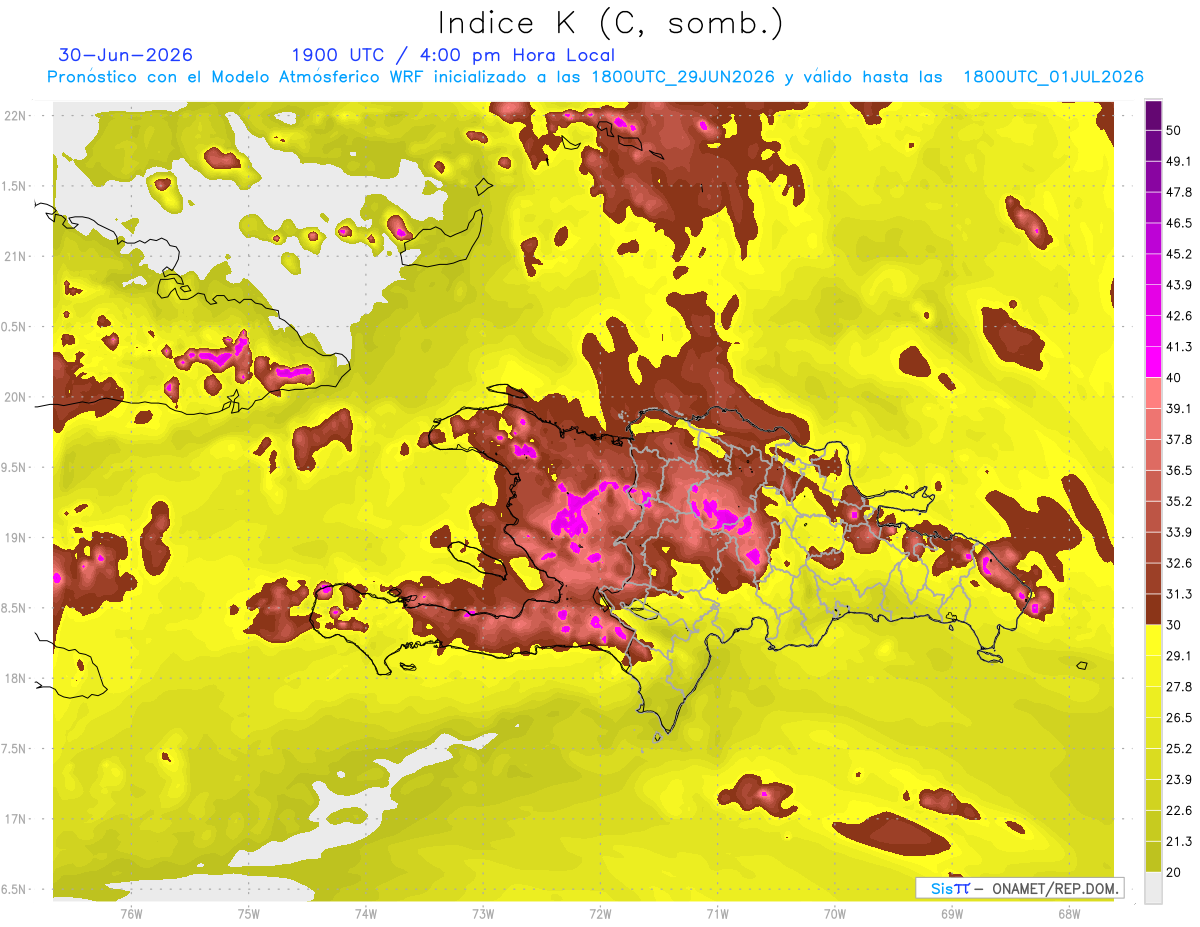This screenshot has height=927, width=1200.
Task: Click the colorbar value "25.2"
Action: click(x=1178, y=749)
